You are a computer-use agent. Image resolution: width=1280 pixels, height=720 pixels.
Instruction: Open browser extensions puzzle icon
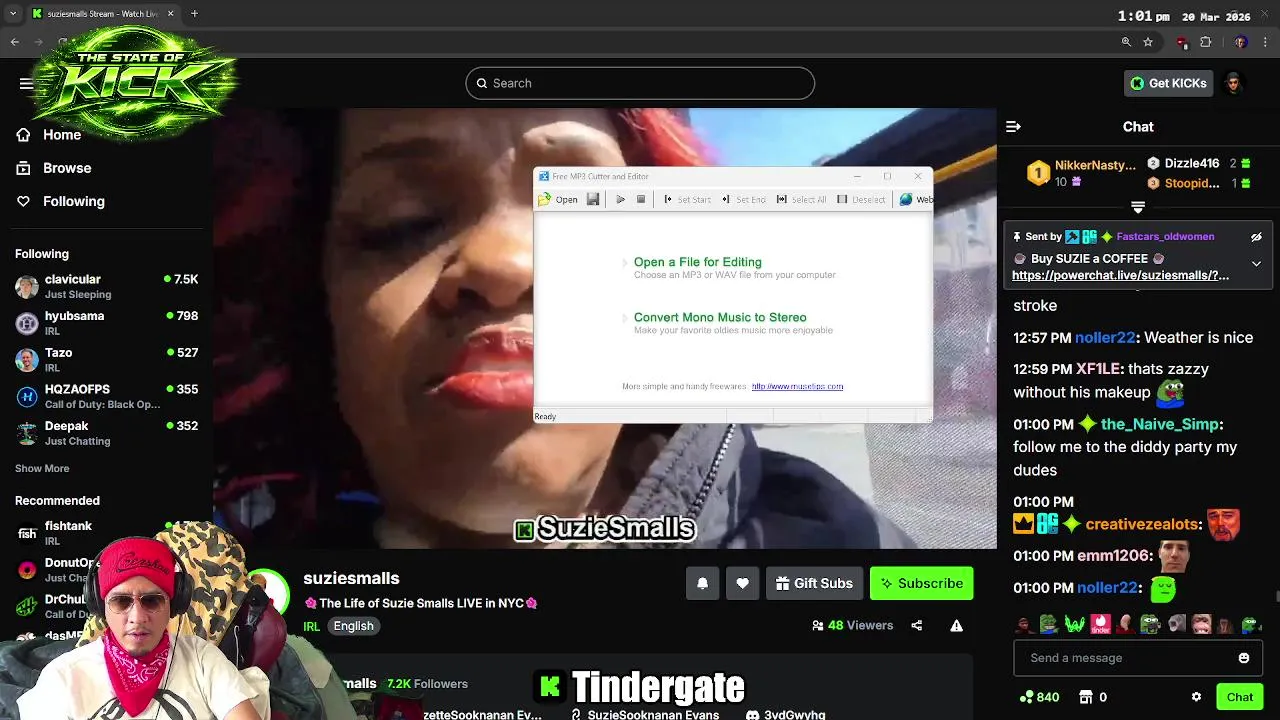pos(1206,42)
